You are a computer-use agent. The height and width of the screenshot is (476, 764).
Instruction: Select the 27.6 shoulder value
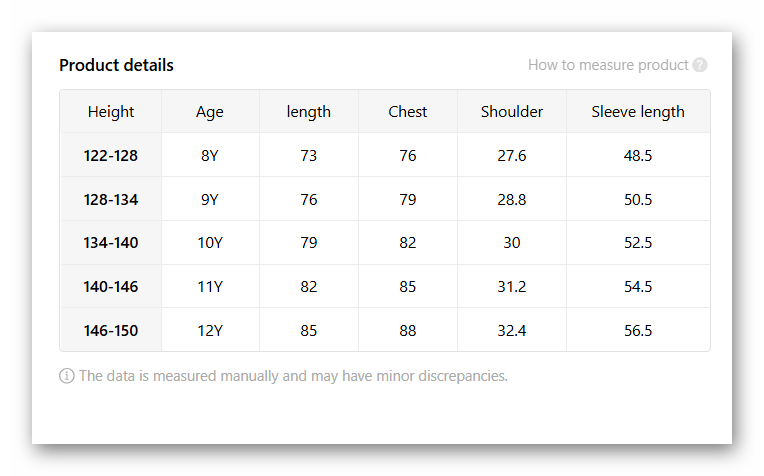pos(512,156)
